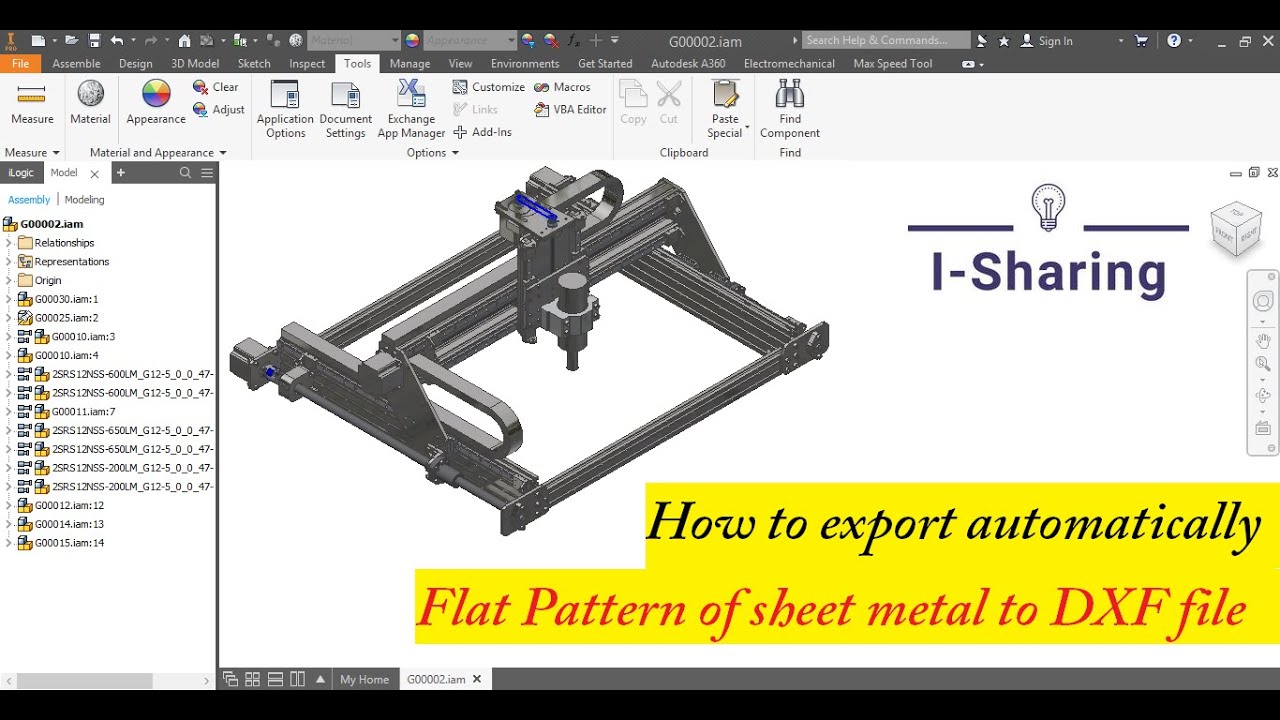Click Search Help & Commands field
The height and width of the screenshot is (720, 1280).
coord(886,41)
